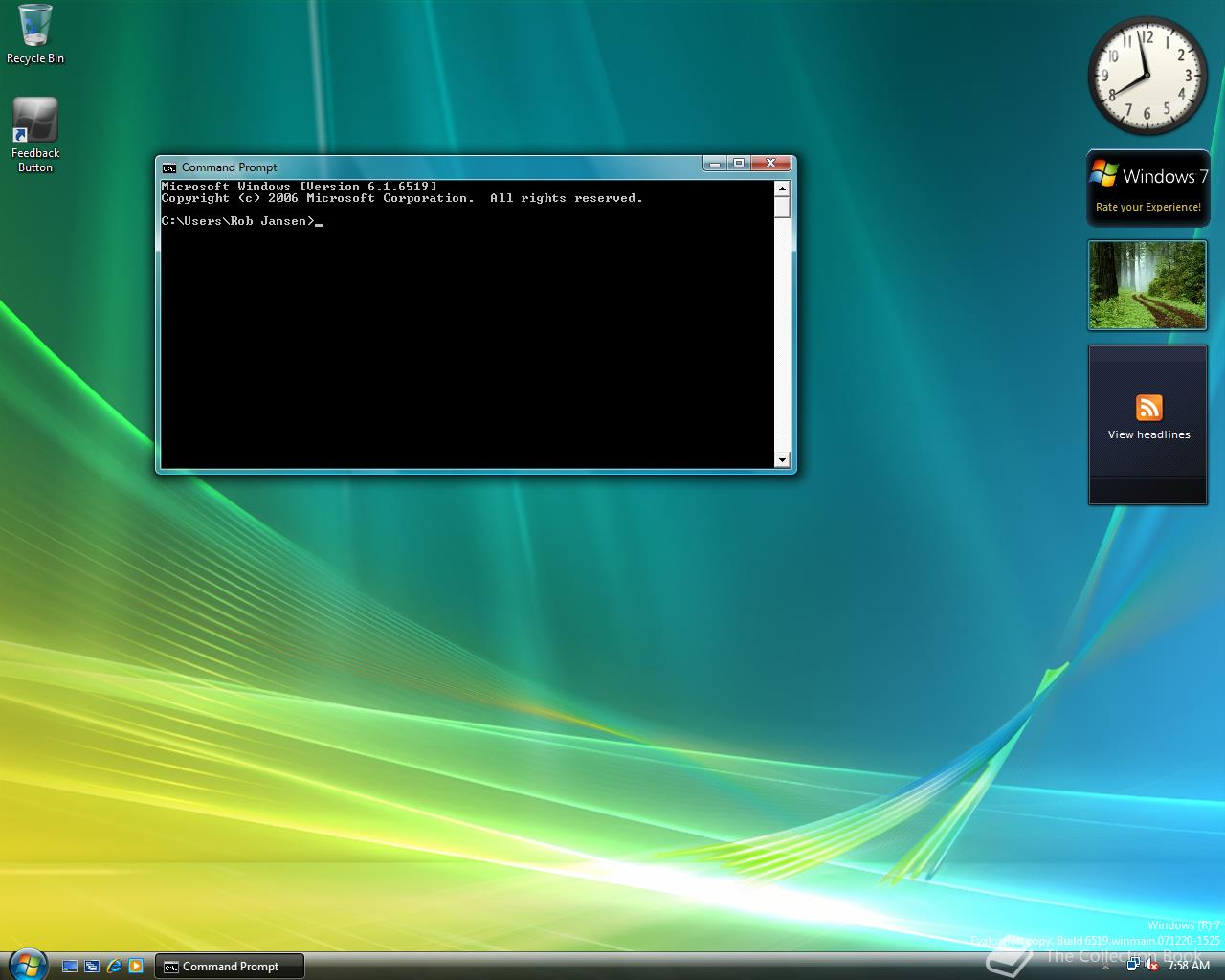
Task: Click the orange RSS feed icon
Action: click(x=1148, y=408)
